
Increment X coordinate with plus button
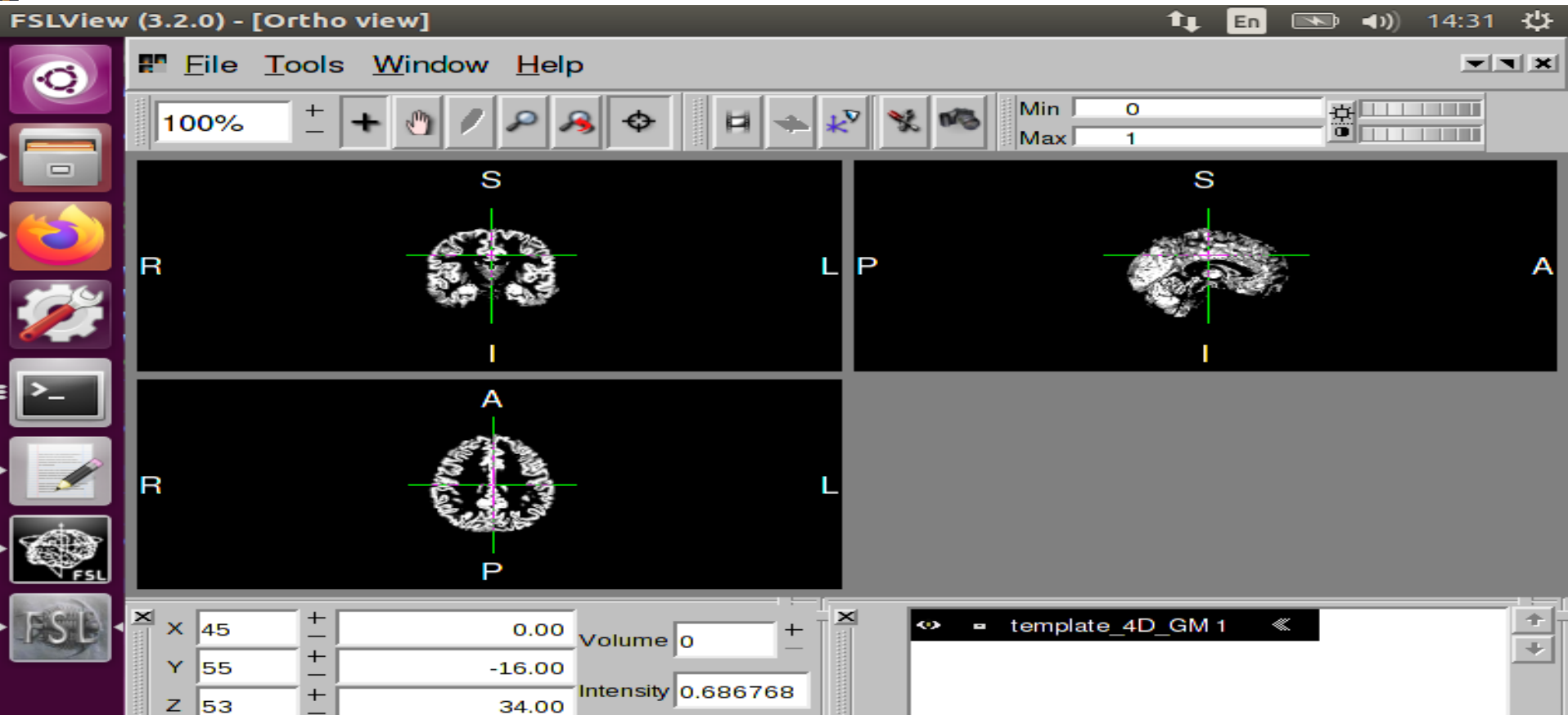[x=317, y=618]
